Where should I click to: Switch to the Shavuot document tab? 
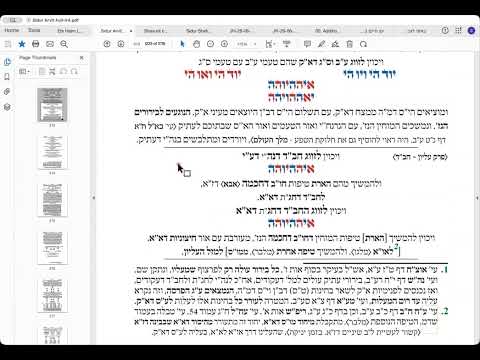[156, 31]
